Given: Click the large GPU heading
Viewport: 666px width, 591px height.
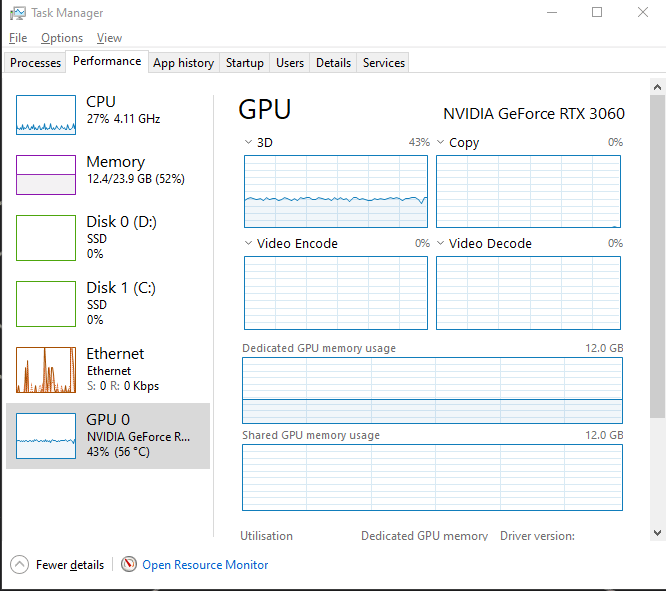Looking at the screenshot, I should click(265, 110).
